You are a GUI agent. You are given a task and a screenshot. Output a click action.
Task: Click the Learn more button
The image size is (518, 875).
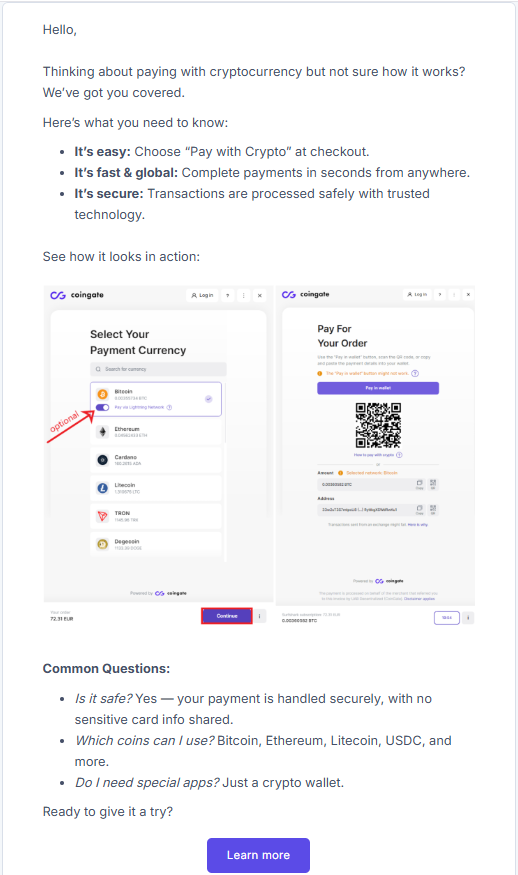(258, 855)
